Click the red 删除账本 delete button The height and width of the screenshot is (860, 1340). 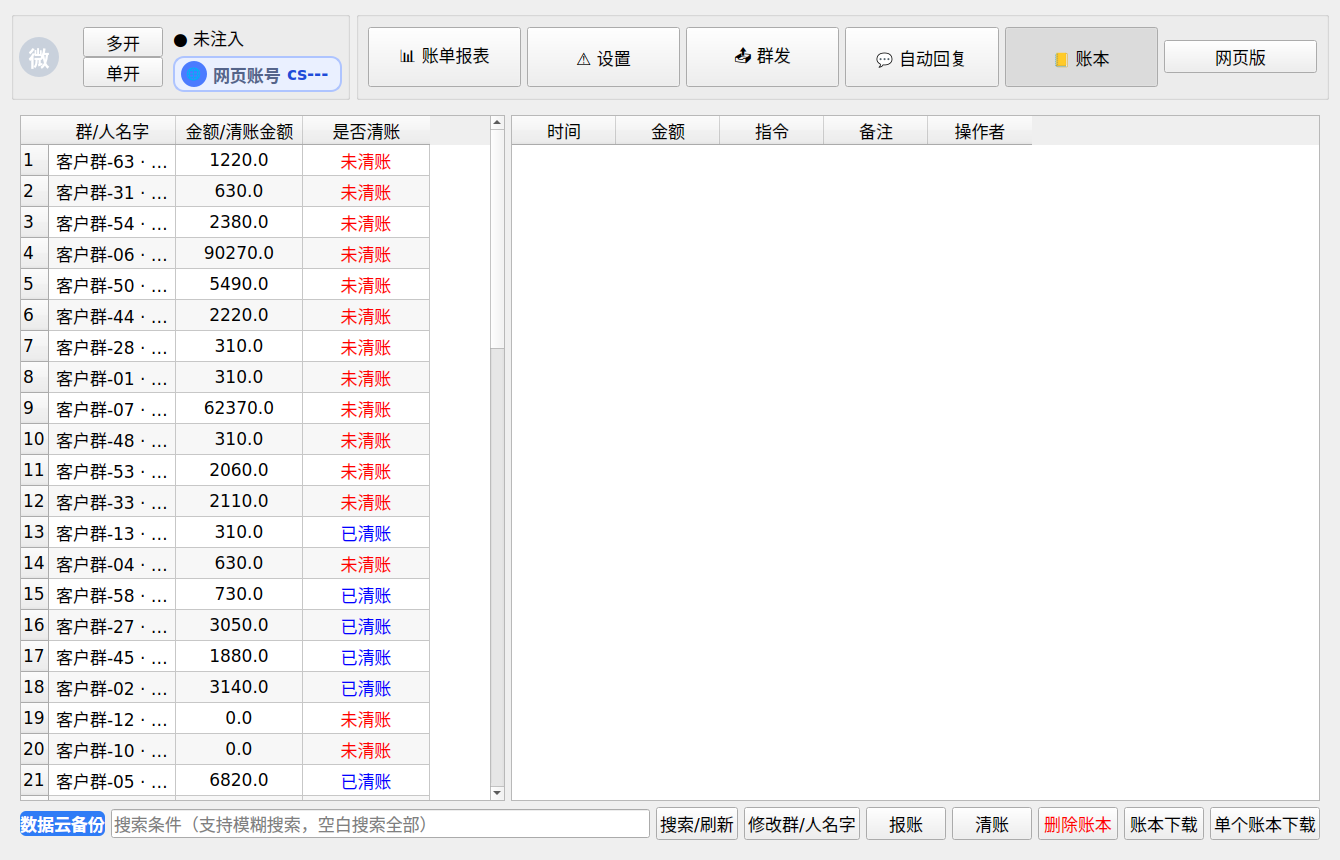(x=1078, y=824)
